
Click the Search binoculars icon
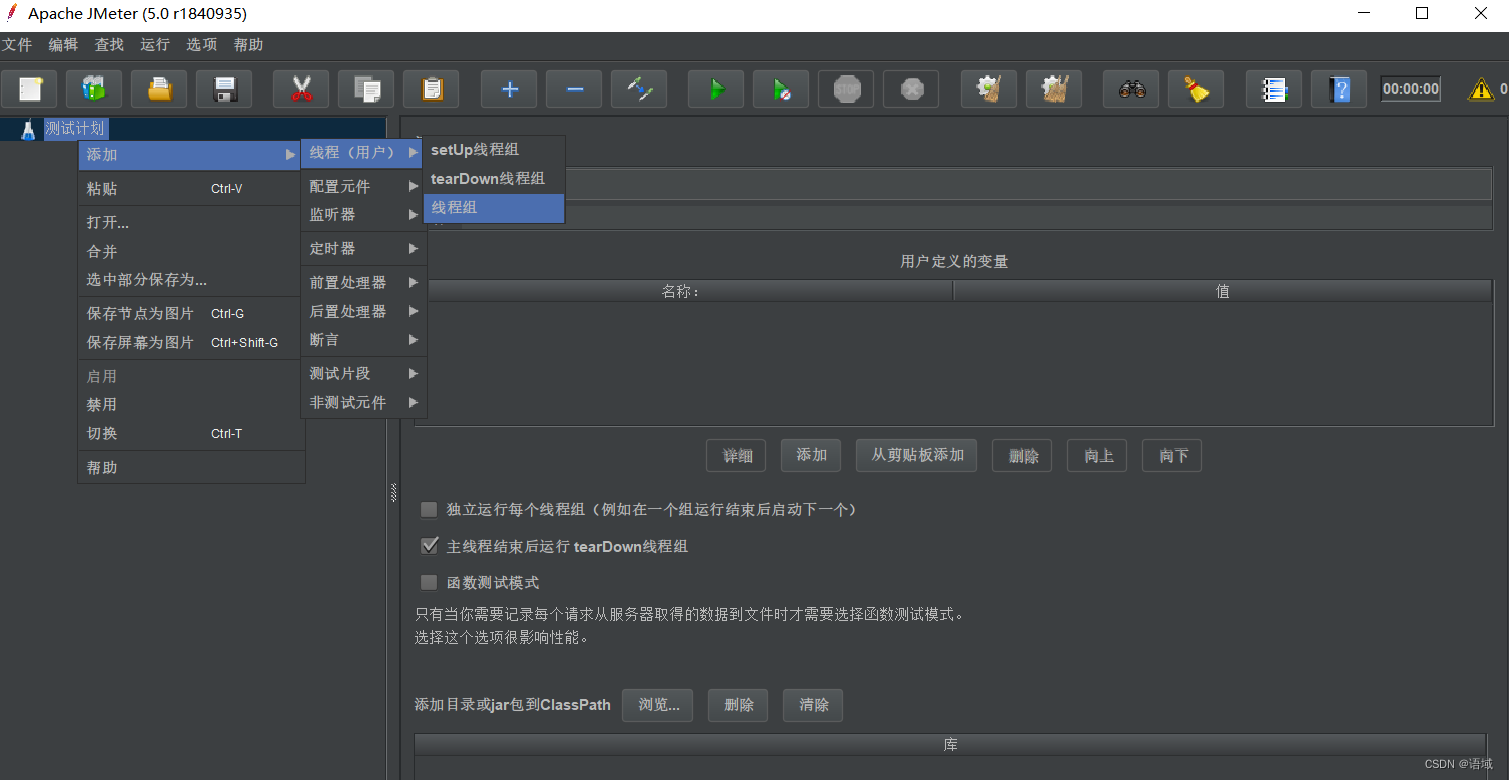1131,89
